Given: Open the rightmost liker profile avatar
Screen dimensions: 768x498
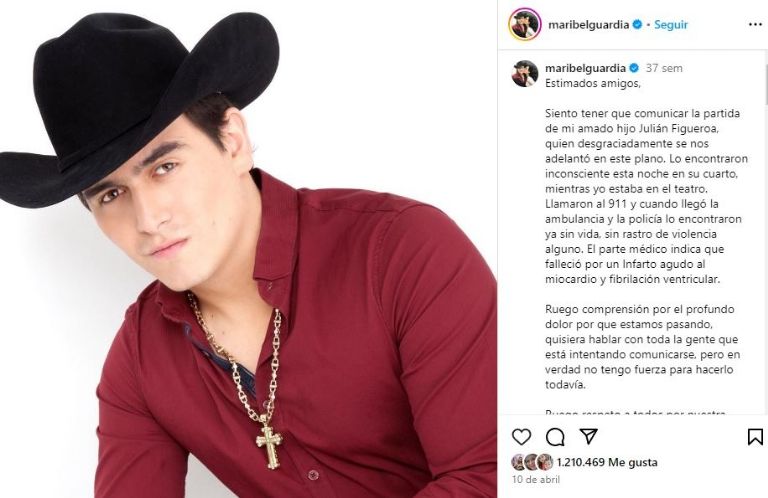Looking at the screenshot, I should (545, 462).
